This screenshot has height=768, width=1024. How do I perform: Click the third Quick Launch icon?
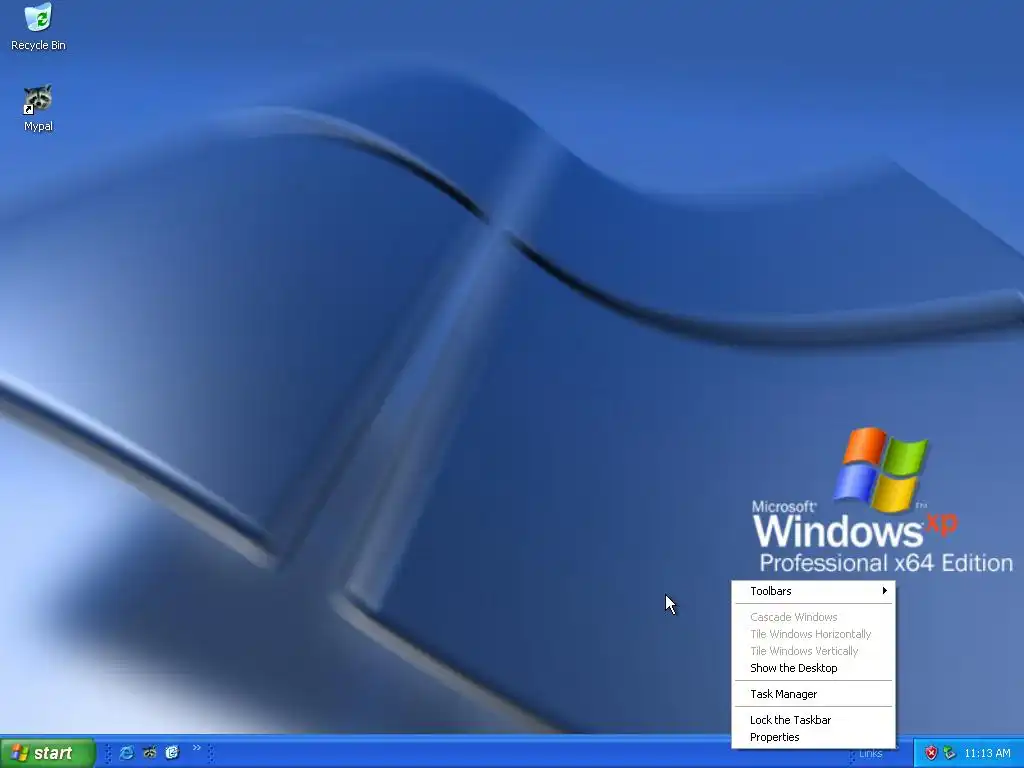(172, 753)
